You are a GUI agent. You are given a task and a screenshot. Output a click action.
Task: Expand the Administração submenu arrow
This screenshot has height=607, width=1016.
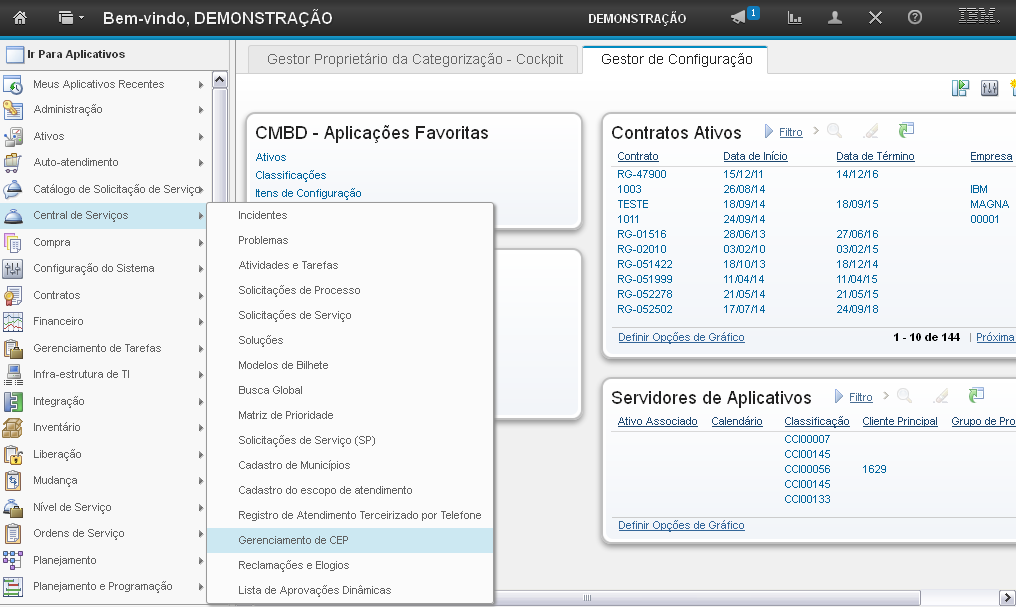201,110
